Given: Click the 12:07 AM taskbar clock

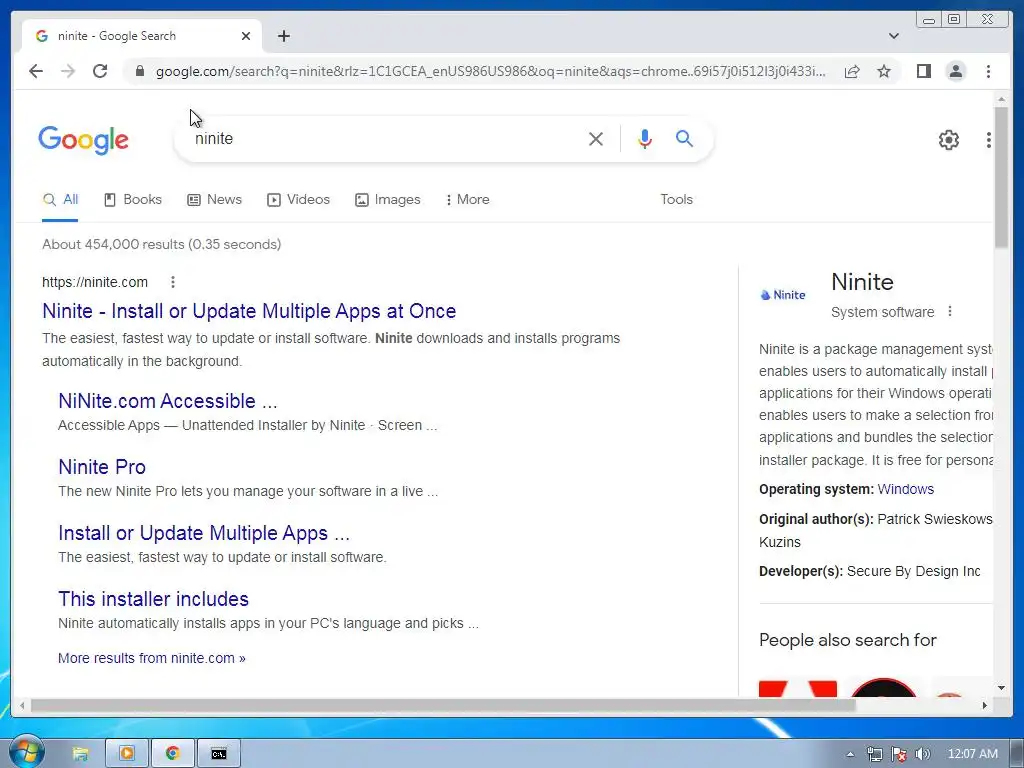Looking at the screenshot, I should 972,754.
